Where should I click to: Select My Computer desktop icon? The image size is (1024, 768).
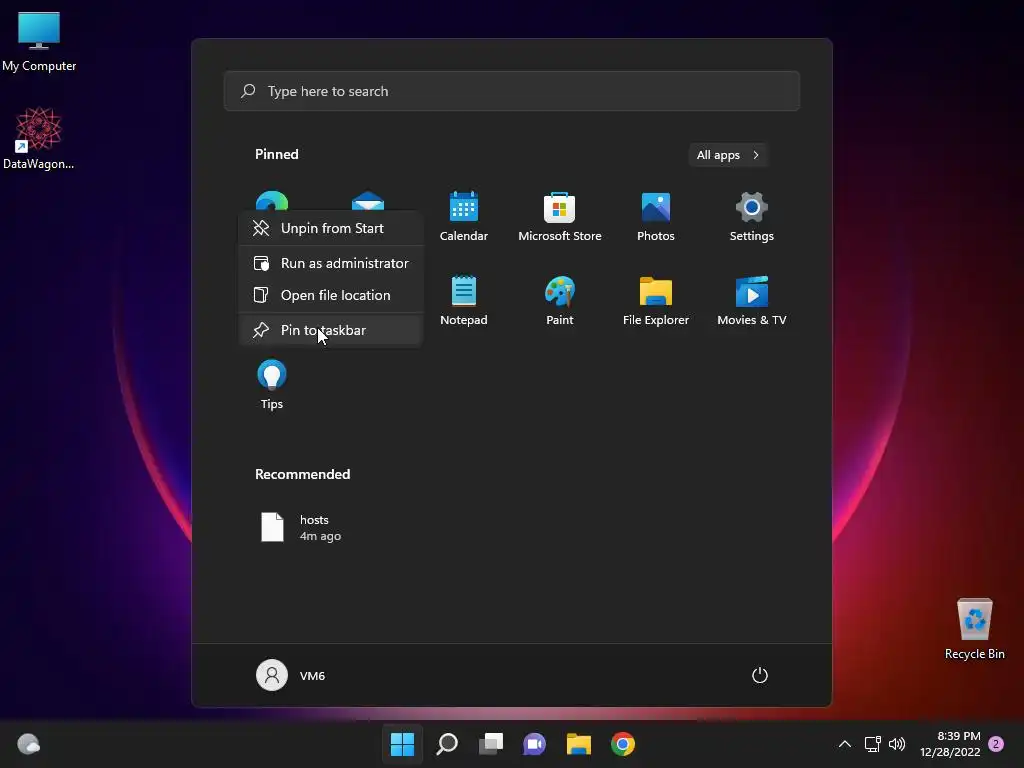click(x=39, y=41)
